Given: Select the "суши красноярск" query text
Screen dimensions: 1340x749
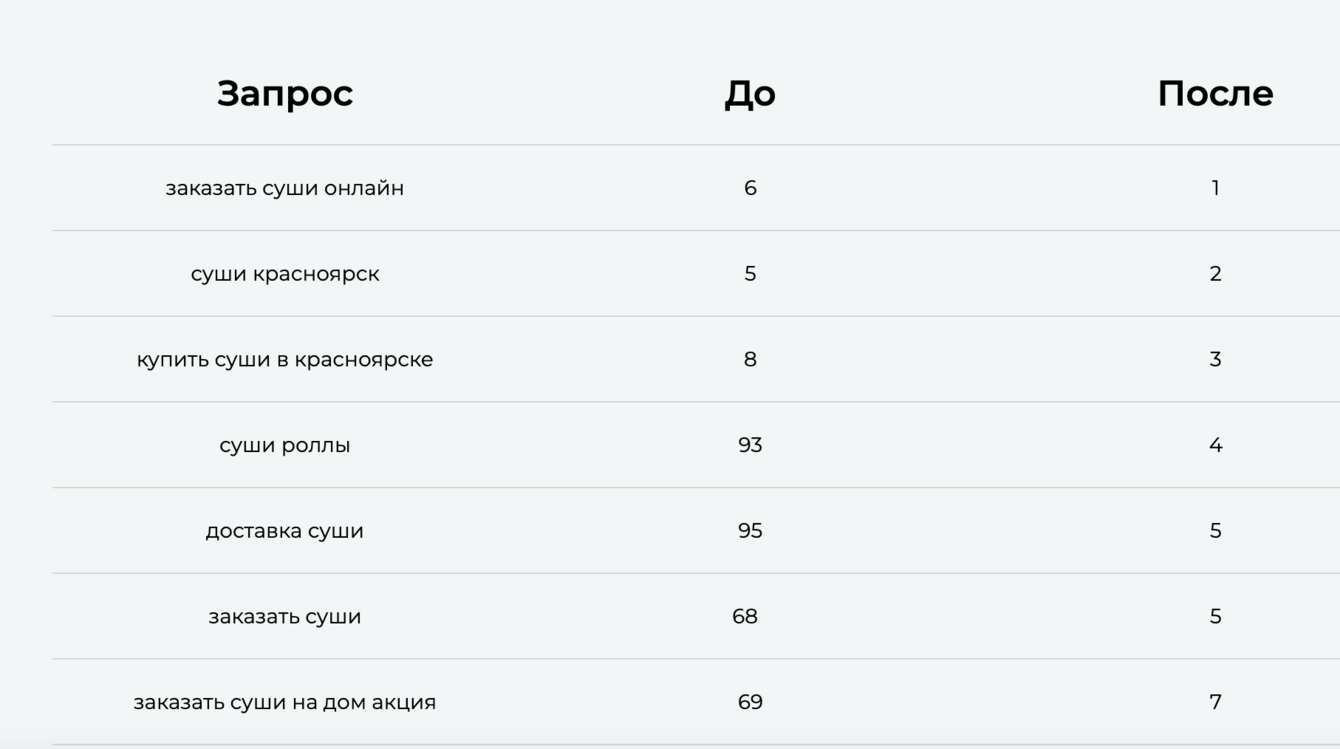Looking at the screenshot, I should tap(285, 274).
